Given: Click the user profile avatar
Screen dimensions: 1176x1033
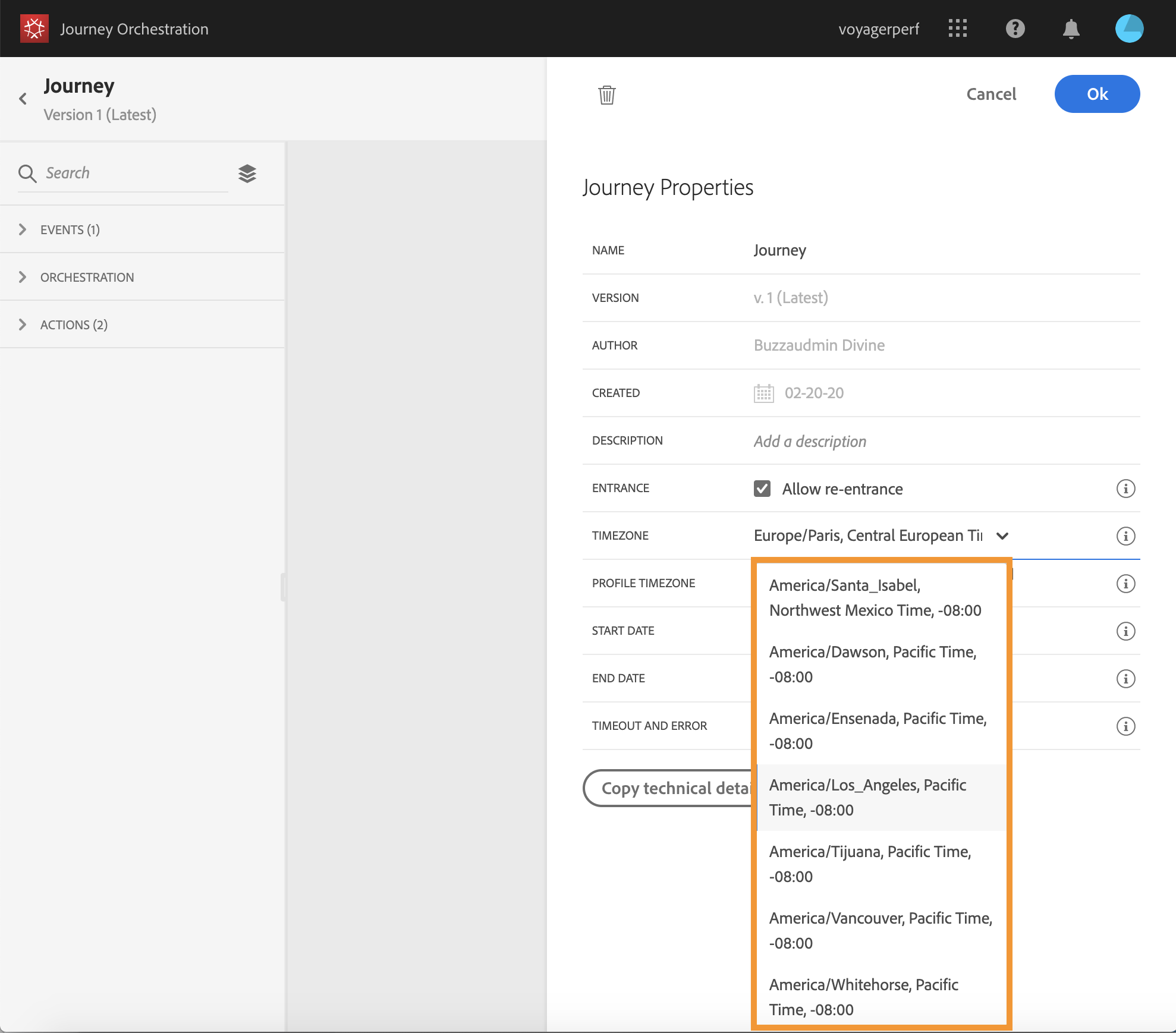Looking at the screenshot, I should (x=1128, y=29).
